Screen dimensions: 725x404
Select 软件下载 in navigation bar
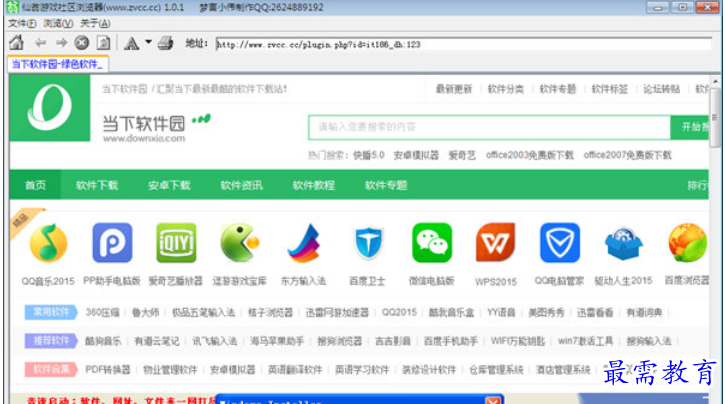[x=97, y=185]
